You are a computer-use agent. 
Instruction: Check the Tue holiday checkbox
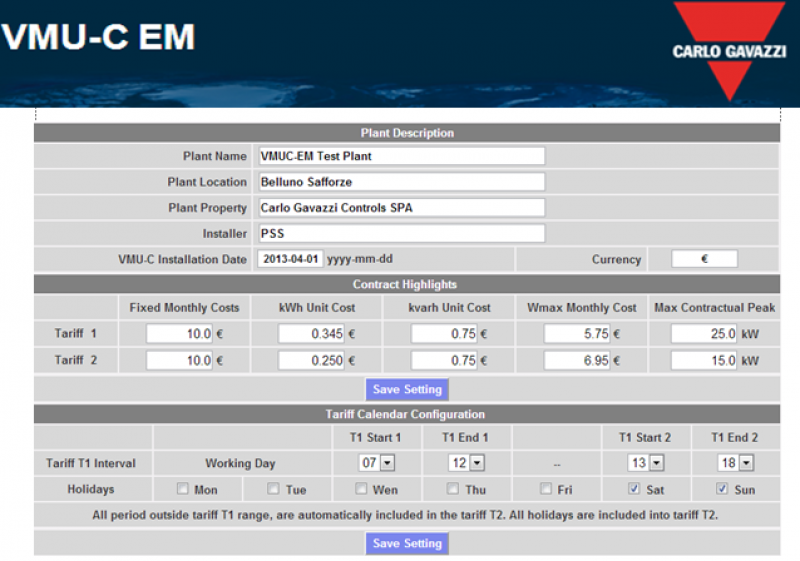click(x=273, y=489)
